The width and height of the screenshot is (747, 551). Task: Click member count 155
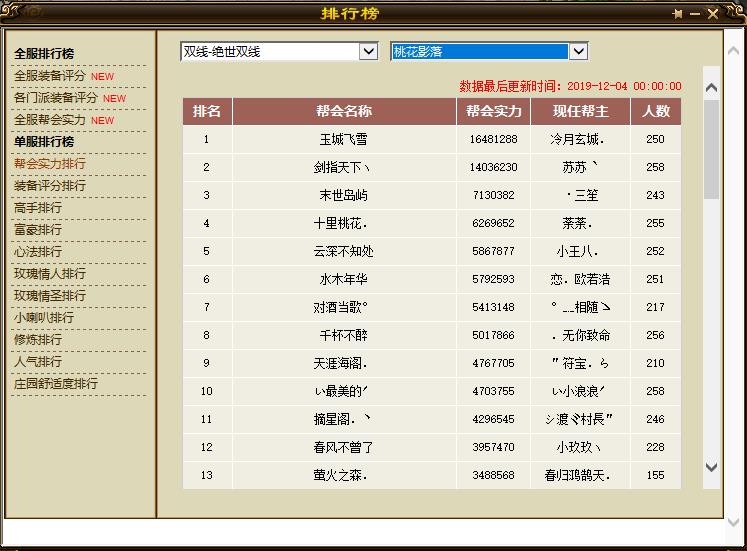click(656, 475)
